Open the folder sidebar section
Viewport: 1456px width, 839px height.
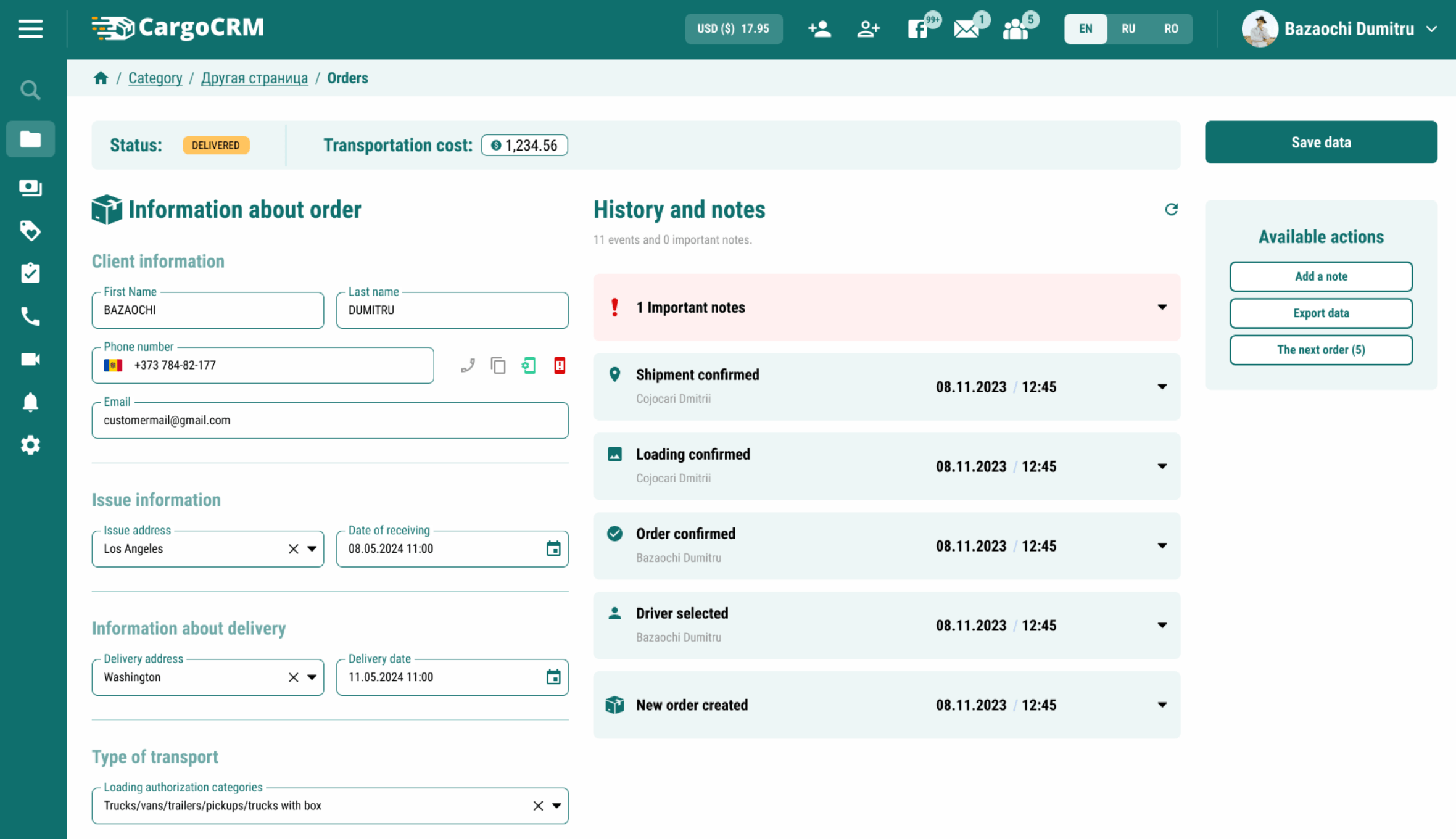(x=30, y=139)
